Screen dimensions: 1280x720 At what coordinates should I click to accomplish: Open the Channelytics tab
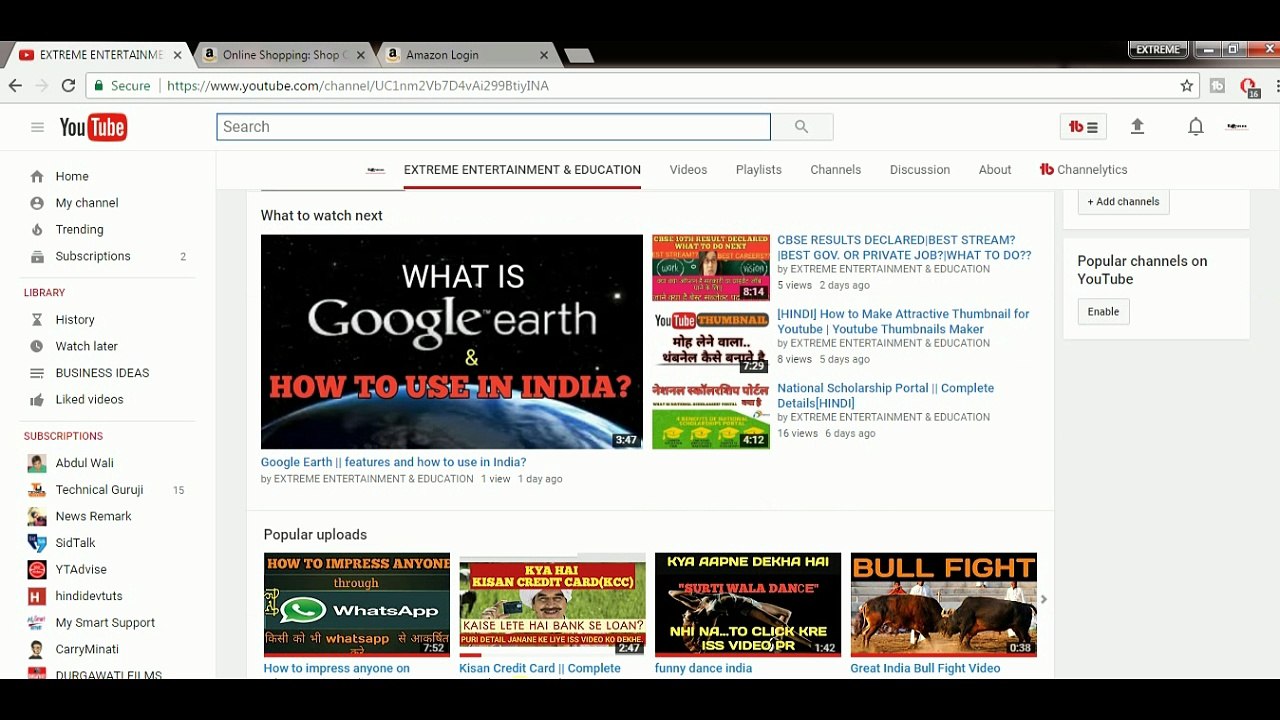[x=1084, y=170]
